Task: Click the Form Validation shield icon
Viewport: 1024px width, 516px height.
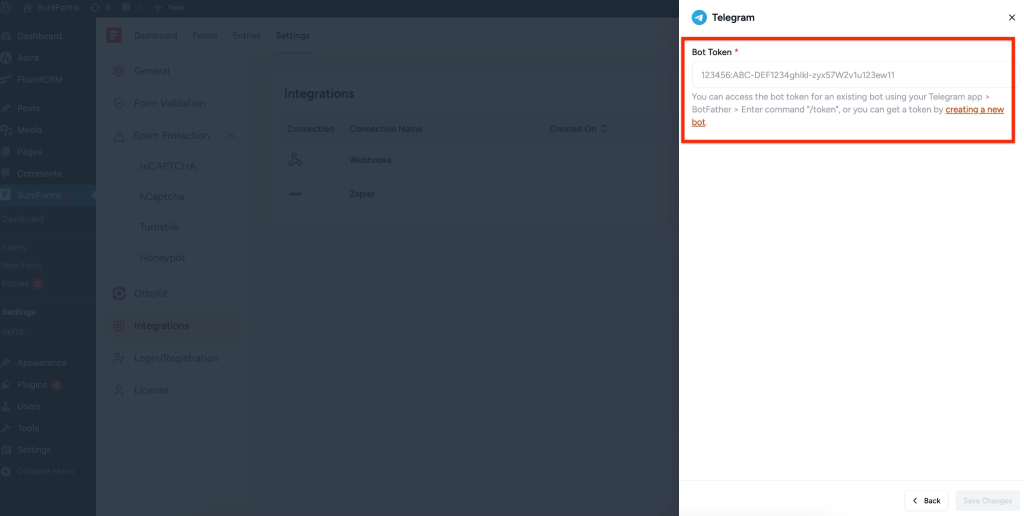Action: point(119,103)
